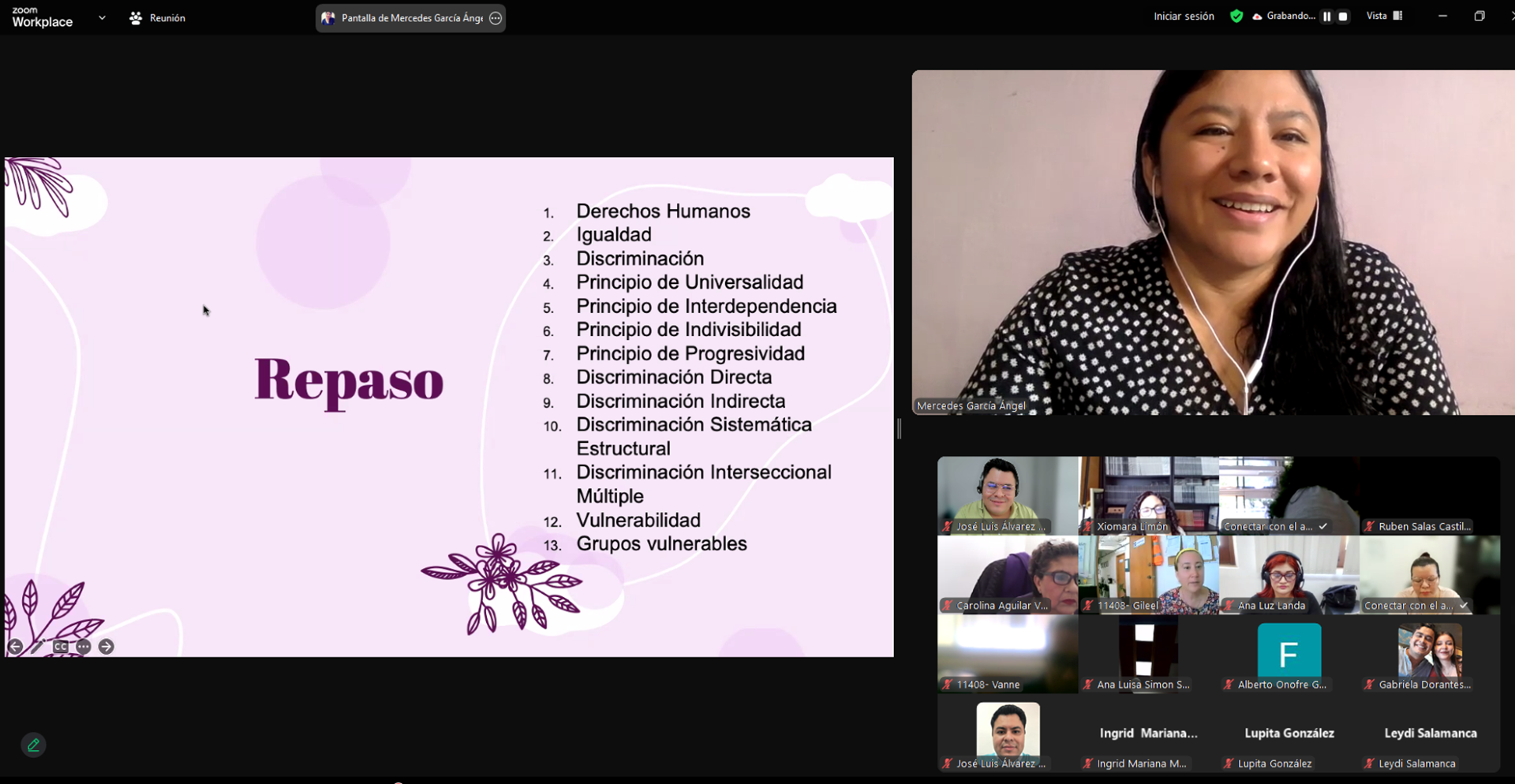Select Carolina Aguilar's video tile
This screenshot has height=784, width=1515.
click(1008, 575)
